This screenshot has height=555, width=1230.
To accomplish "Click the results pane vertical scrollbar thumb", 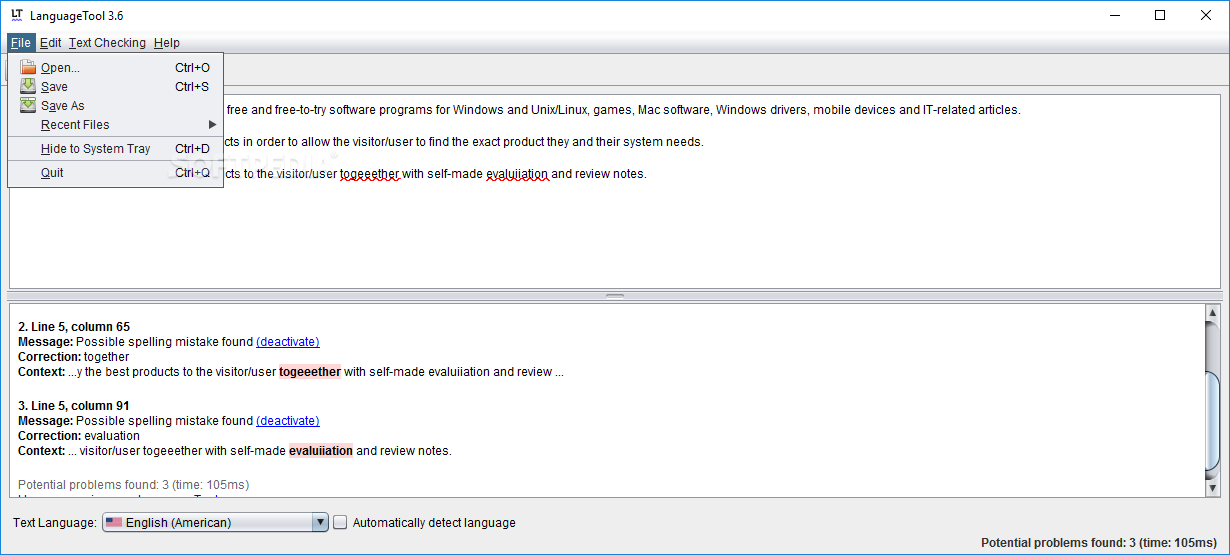I will [x=1212, y=420].
